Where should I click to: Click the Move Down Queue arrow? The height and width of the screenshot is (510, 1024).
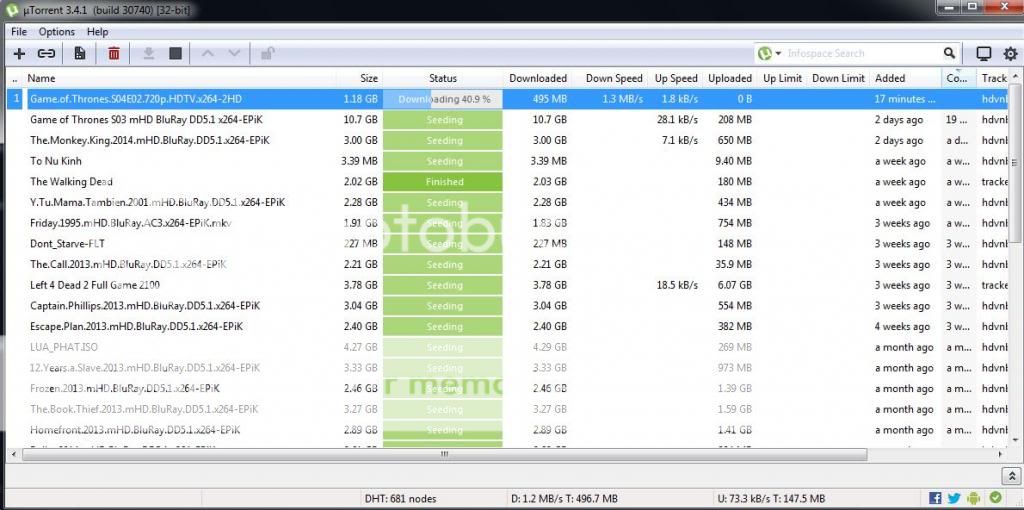coord(234,54)
